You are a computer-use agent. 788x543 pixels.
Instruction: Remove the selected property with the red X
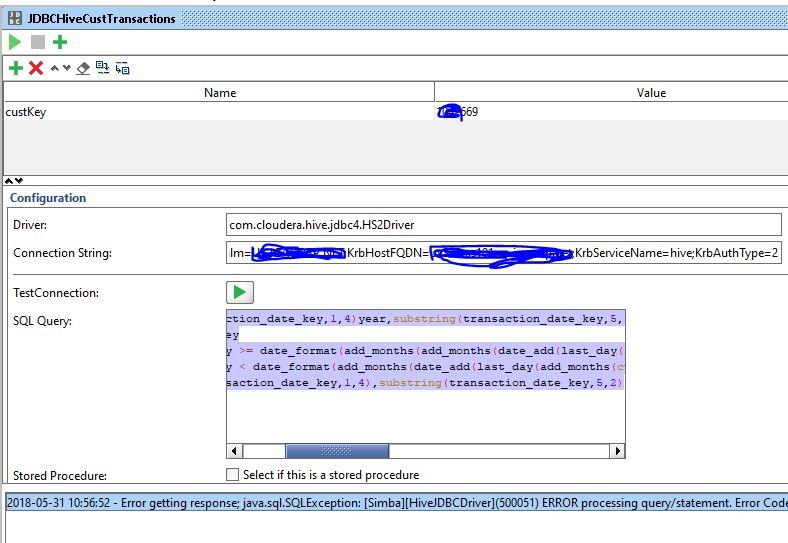pyautogui.click(x=36, y=68)
